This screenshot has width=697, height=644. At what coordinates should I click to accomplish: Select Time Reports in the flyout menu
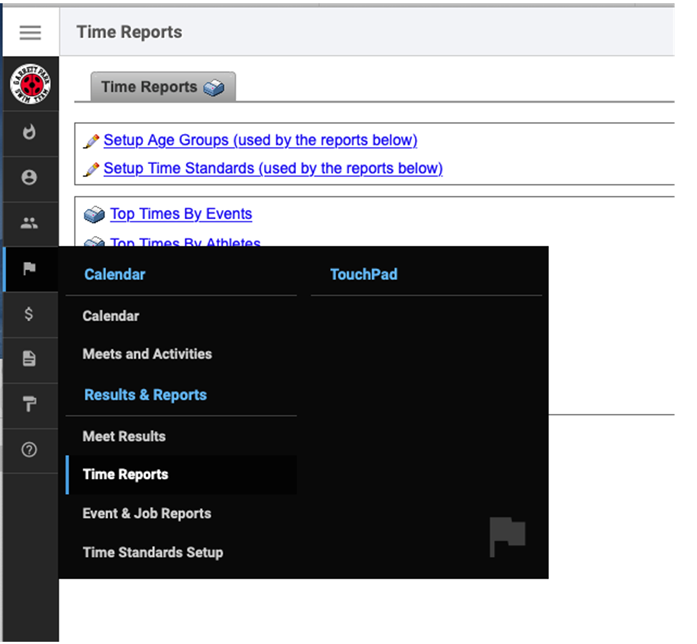pos(125,475)
